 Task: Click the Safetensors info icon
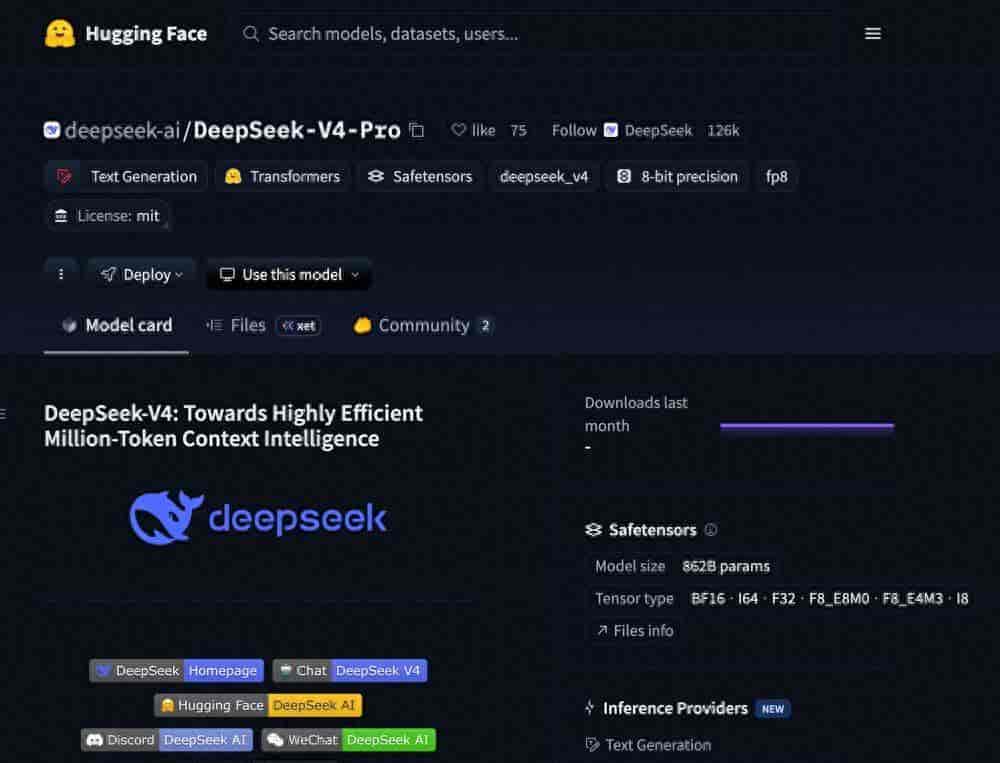(x=710, y=530)
